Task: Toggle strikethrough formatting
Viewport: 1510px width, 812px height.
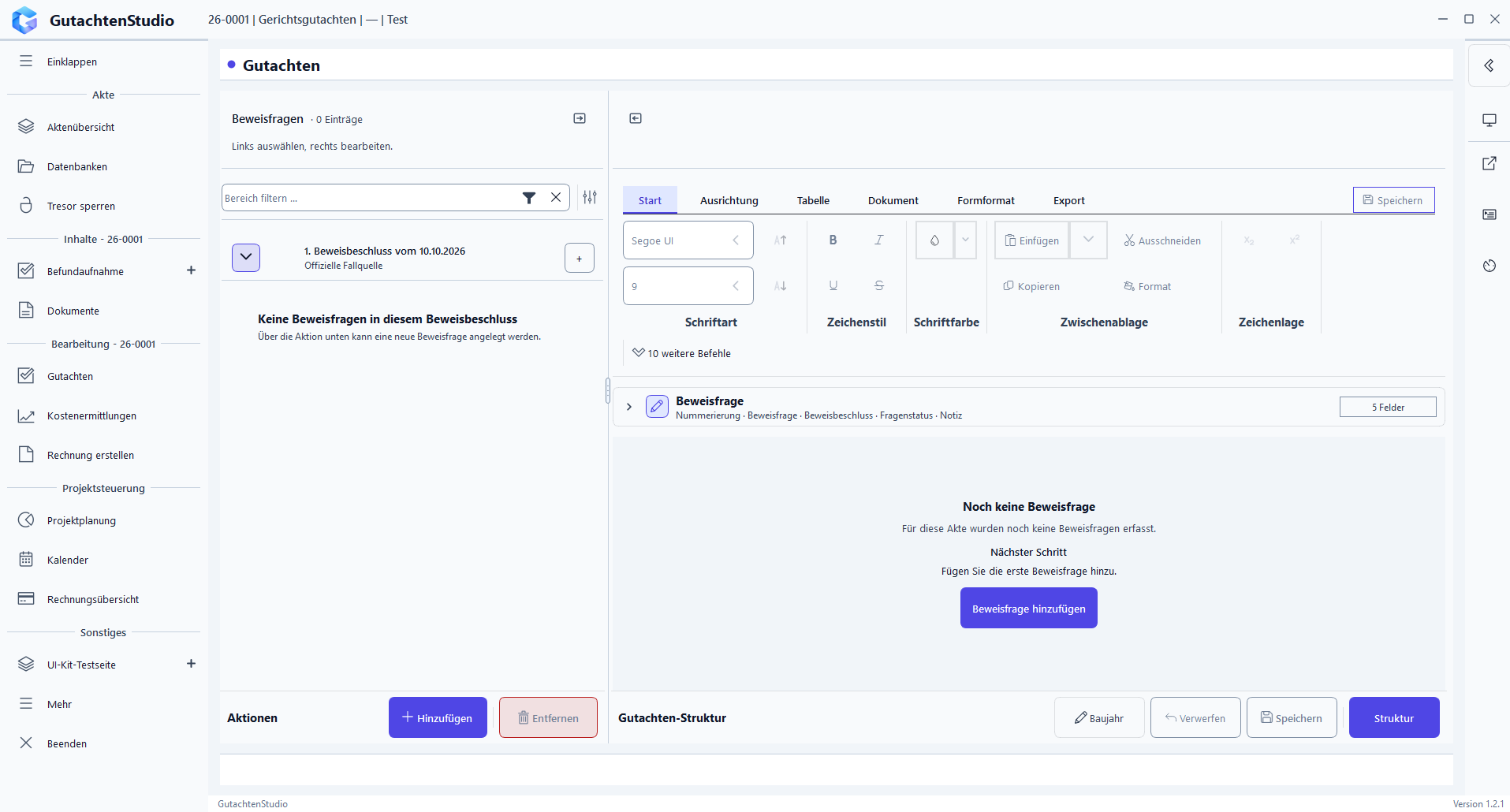Action: click(878, 285)
